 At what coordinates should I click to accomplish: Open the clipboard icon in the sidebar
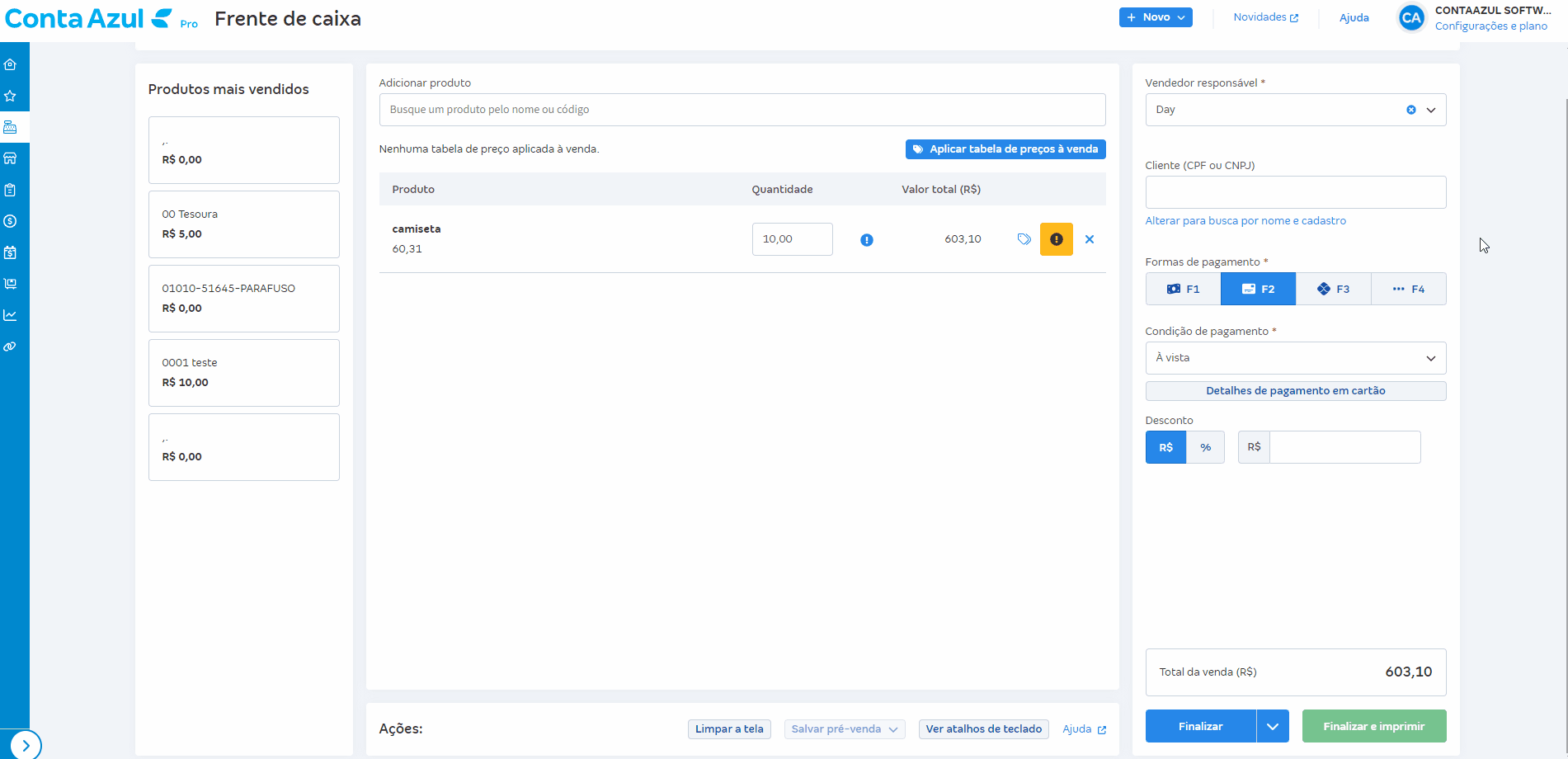pyautogui.click(x=11, y=190)
